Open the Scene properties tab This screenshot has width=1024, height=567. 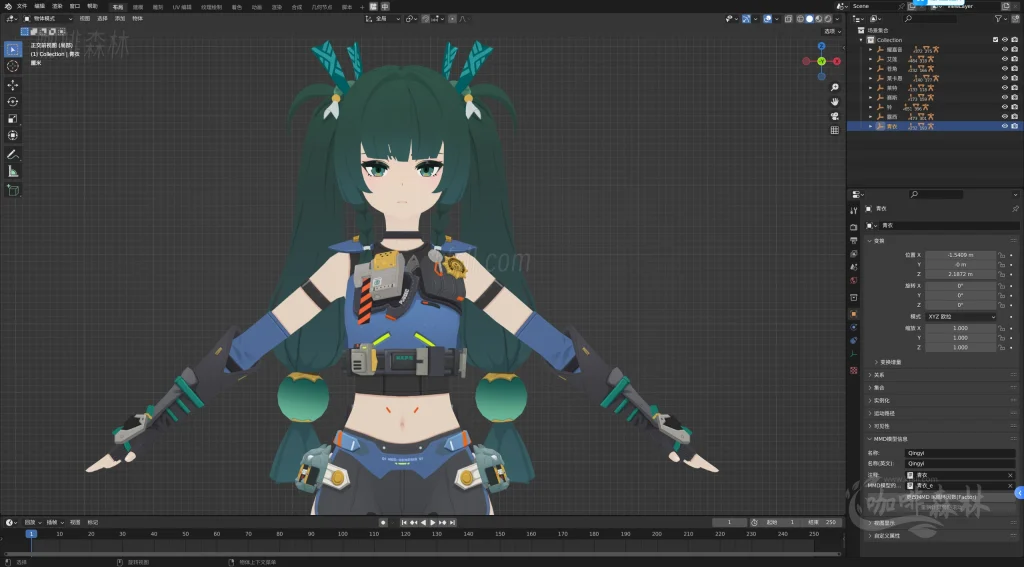[x=854, y=267]
